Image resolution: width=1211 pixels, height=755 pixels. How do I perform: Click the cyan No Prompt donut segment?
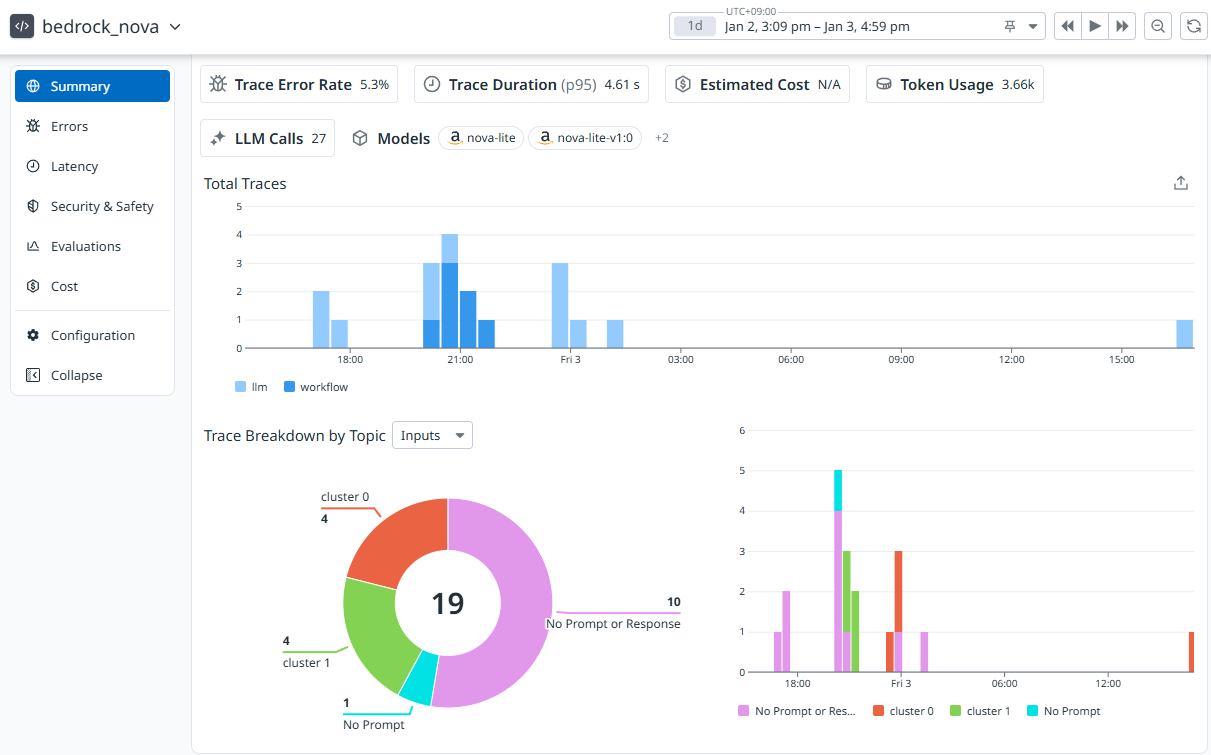(x=419, y=678)
